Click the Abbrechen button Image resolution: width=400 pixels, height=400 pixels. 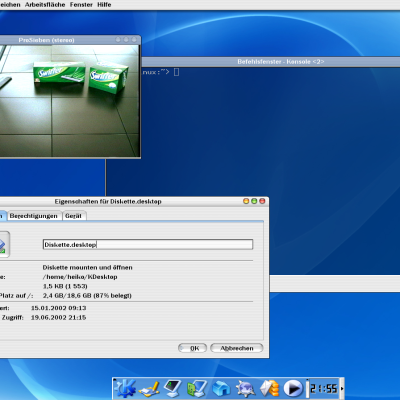(237, 348)
